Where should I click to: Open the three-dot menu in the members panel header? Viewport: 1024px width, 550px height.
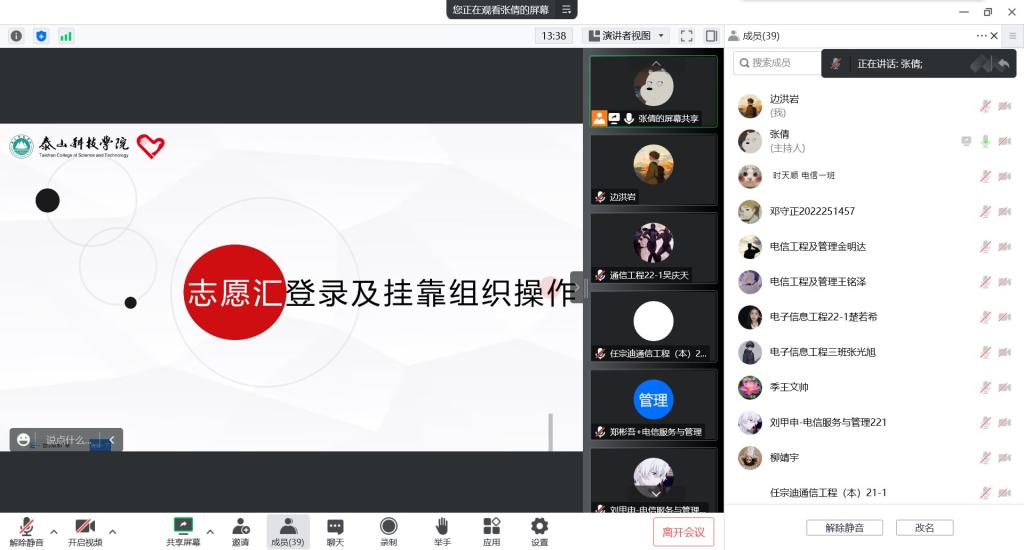(x=981, y=36)
